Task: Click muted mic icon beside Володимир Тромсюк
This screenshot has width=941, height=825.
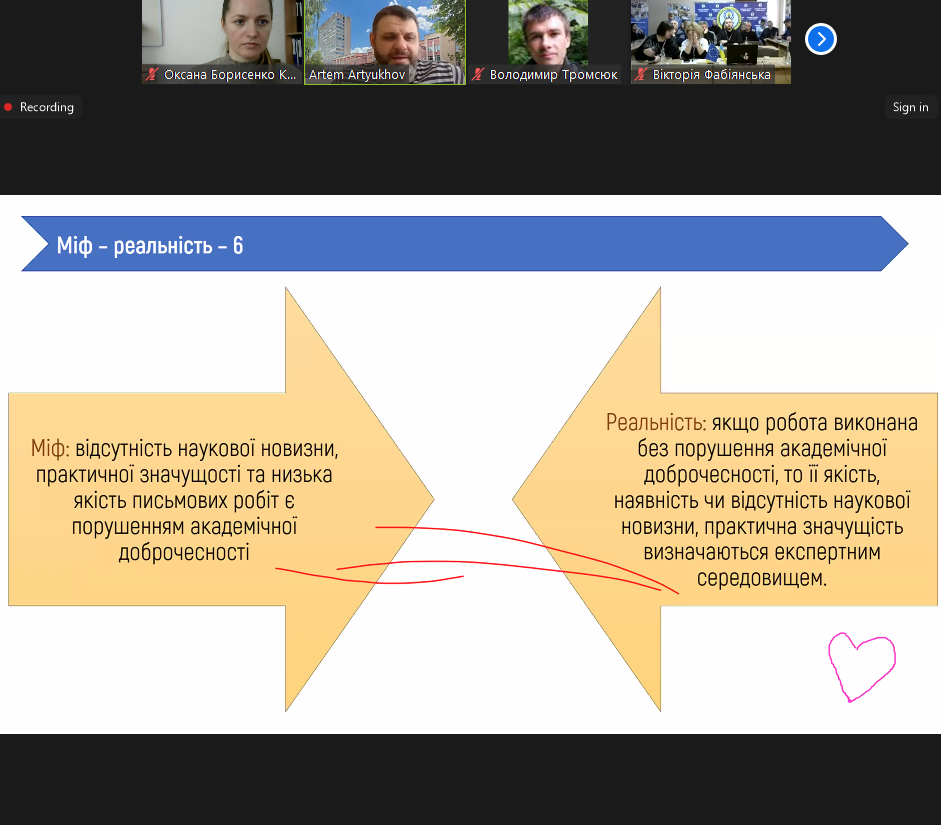Action: click(479, 75)
